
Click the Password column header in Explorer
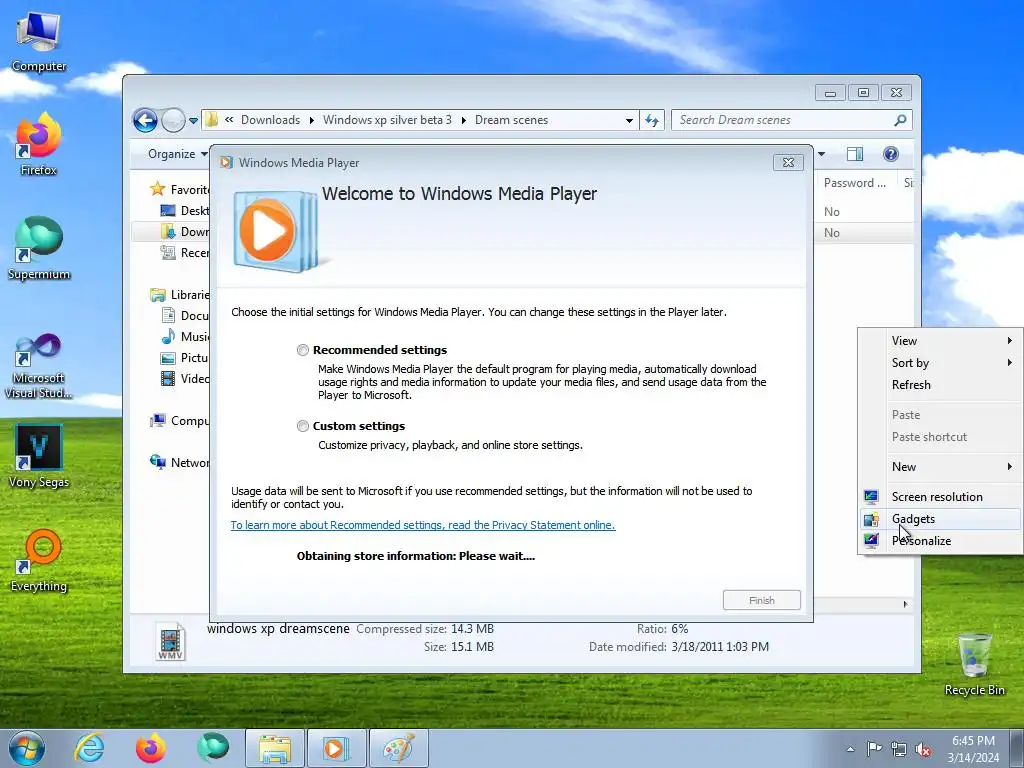tap(856, 183)
